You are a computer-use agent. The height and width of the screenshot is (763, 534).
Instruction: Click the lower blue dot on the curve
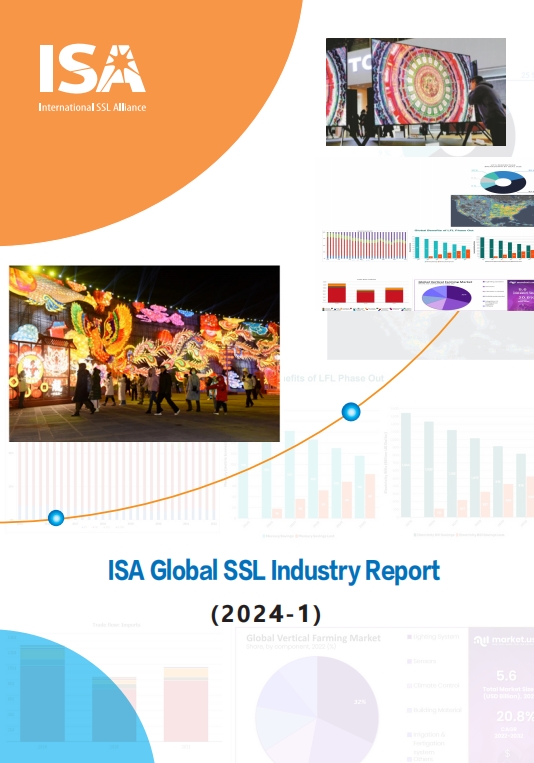pyautogui.click(x=56, y=518)
